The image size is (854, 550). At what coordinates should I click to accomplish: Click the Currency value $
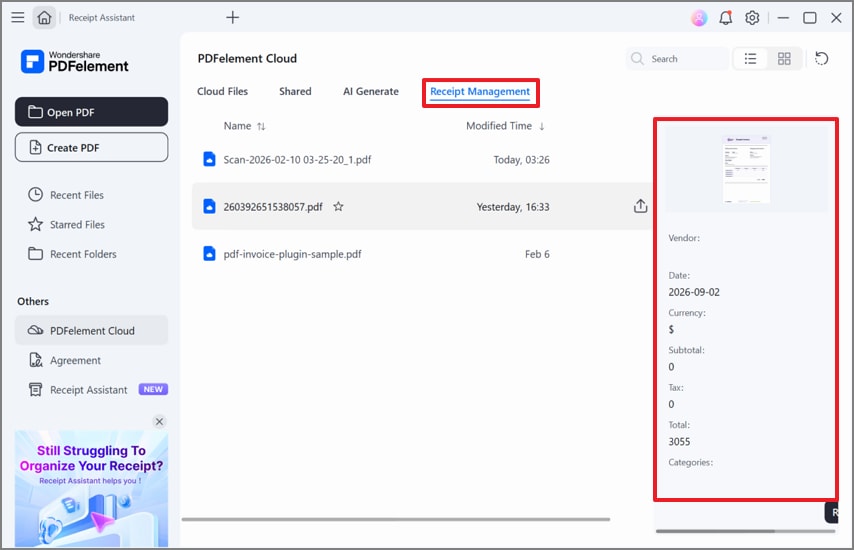pos(671,329)
